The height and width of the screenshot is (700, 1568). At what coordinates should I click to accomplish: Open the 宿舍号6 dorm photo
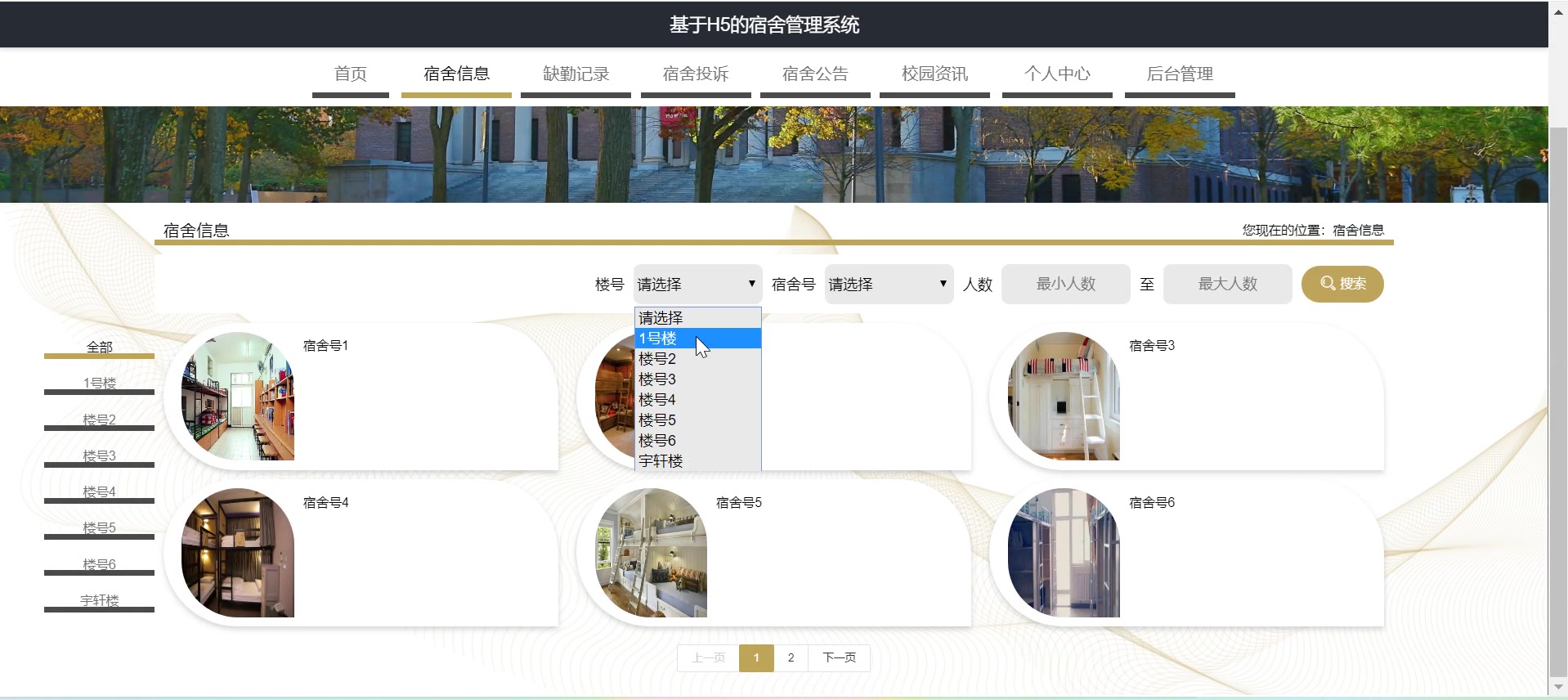(x=1064, y=553)
